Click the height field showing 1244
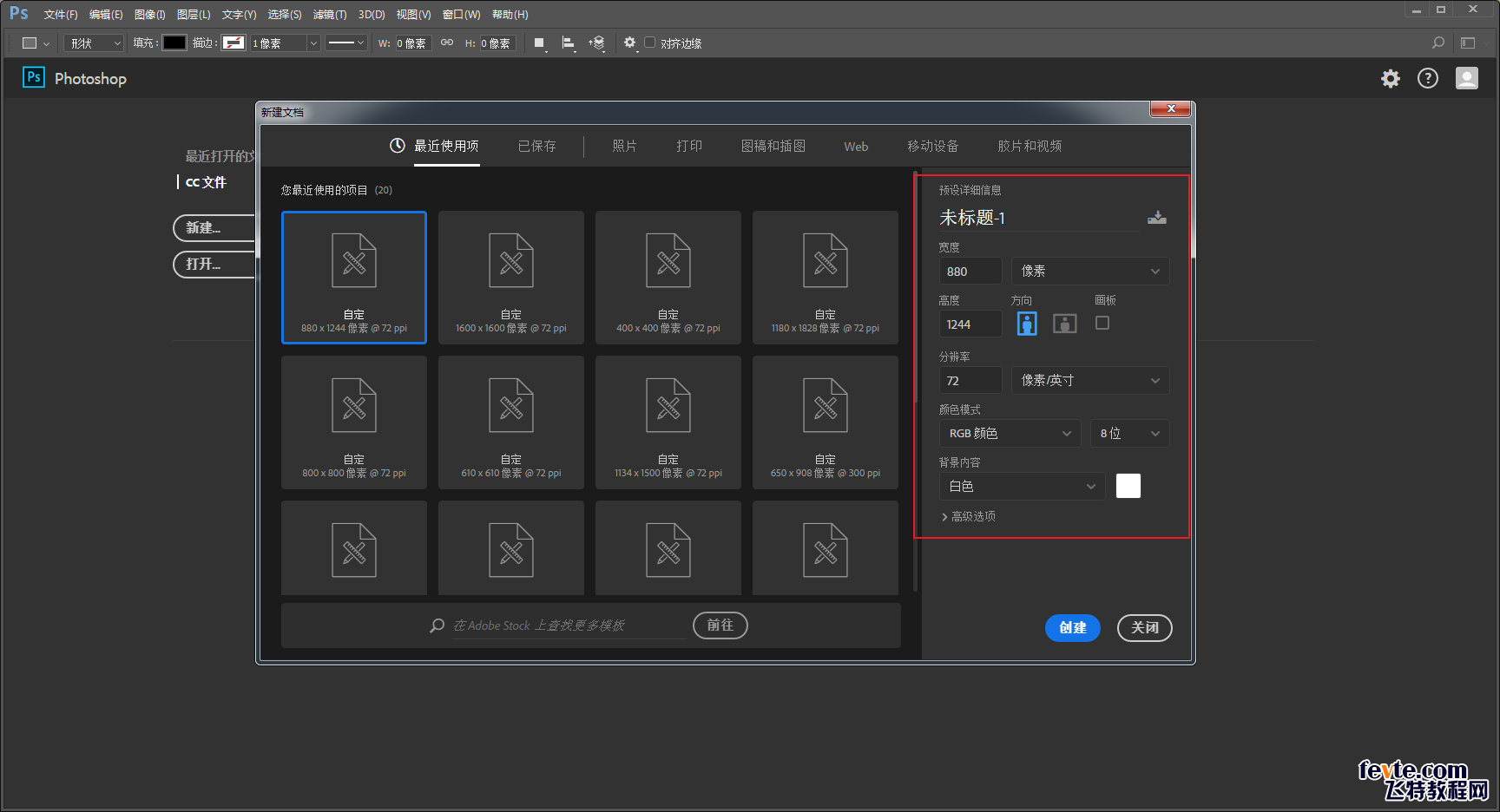The height and width of the screenshot is (812, 1500). [x=970, y=324]
